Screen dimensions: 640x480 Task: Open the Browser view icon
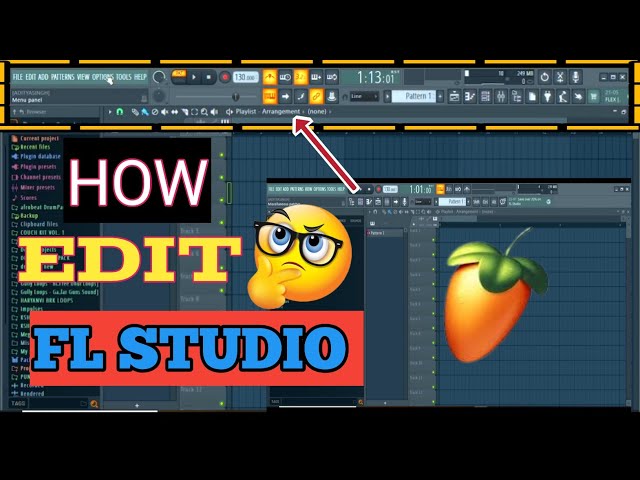[517, 97]
